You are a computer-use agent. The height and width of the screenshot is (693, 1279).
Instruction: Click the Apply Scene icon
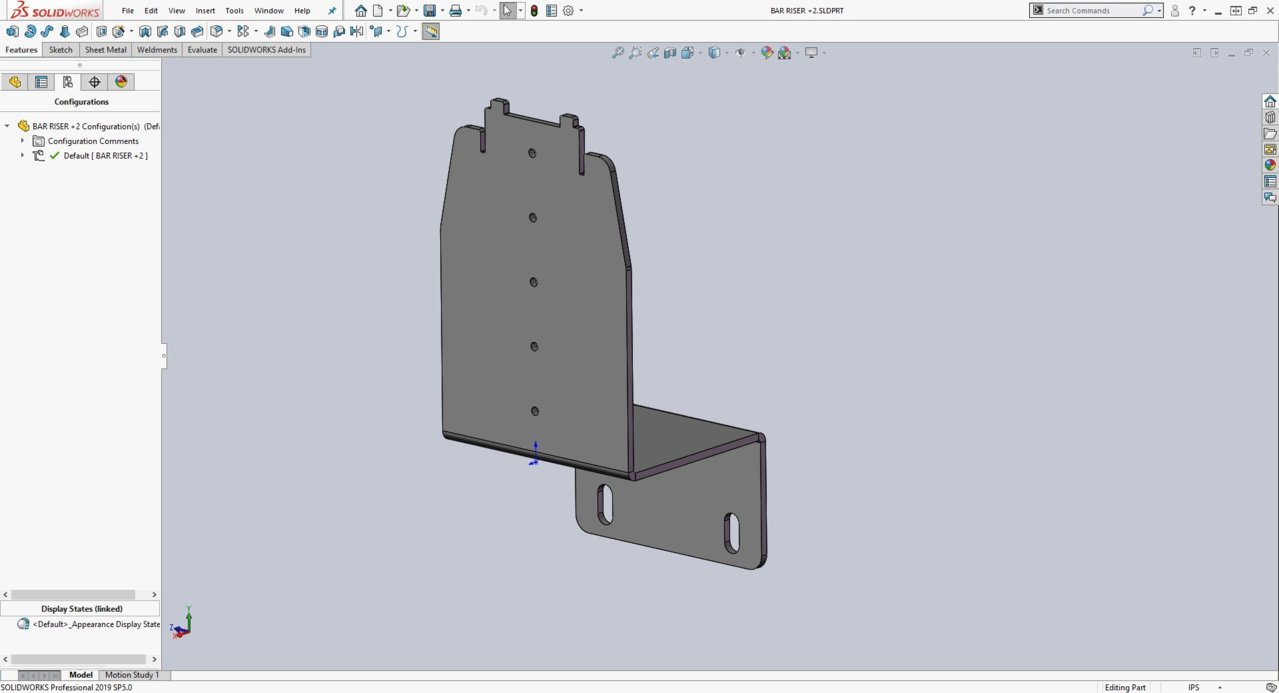click(x=785, y=53)
